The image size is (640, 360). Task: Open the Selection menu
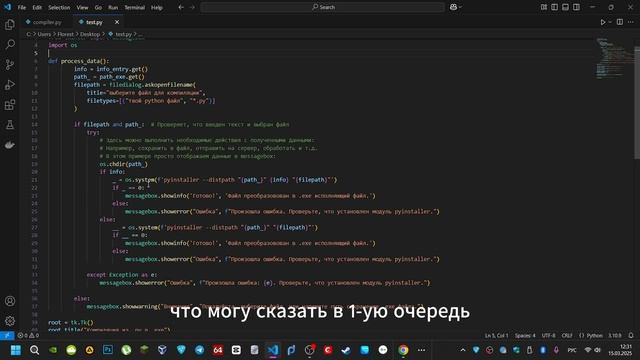[x=59, y=7]
